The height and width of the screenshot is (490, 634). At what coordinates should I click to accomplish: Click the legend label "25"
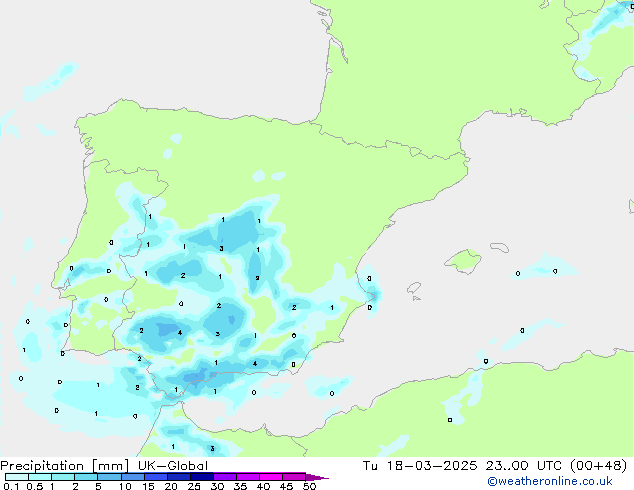[x=194, y=486]
